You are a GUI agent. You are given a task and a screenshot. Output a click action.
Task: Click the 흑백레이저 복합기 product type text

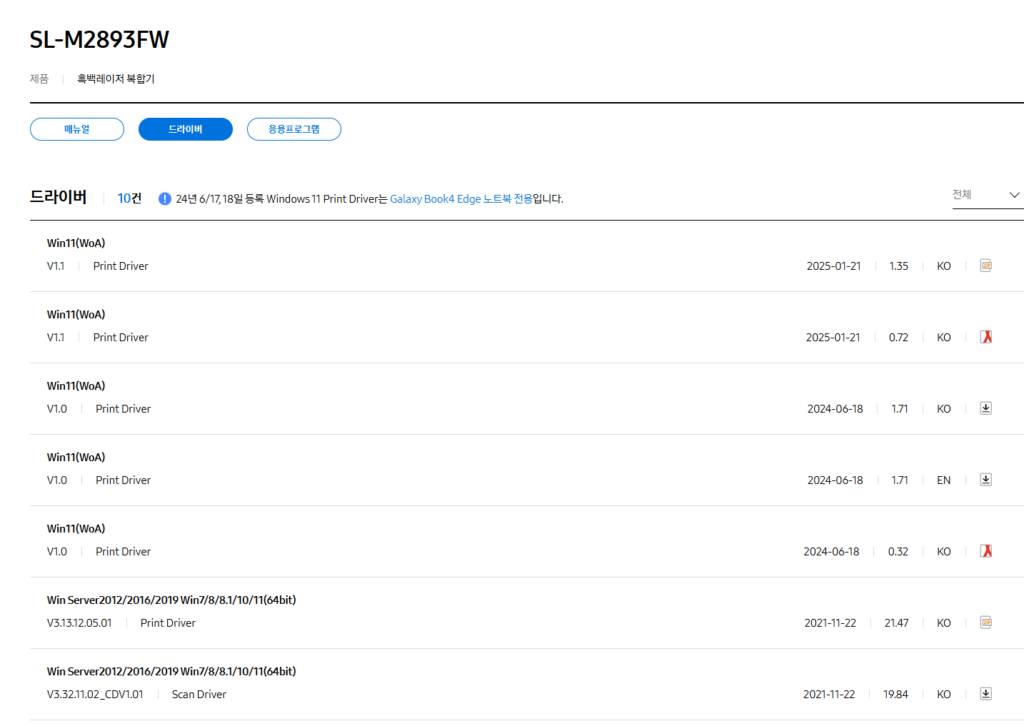(x=116, y=79)
